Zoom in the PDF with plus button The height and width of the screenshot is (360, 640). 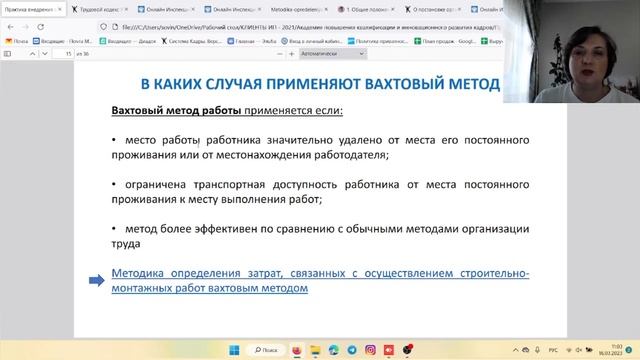pyautogui.click(x=291, y=53)
